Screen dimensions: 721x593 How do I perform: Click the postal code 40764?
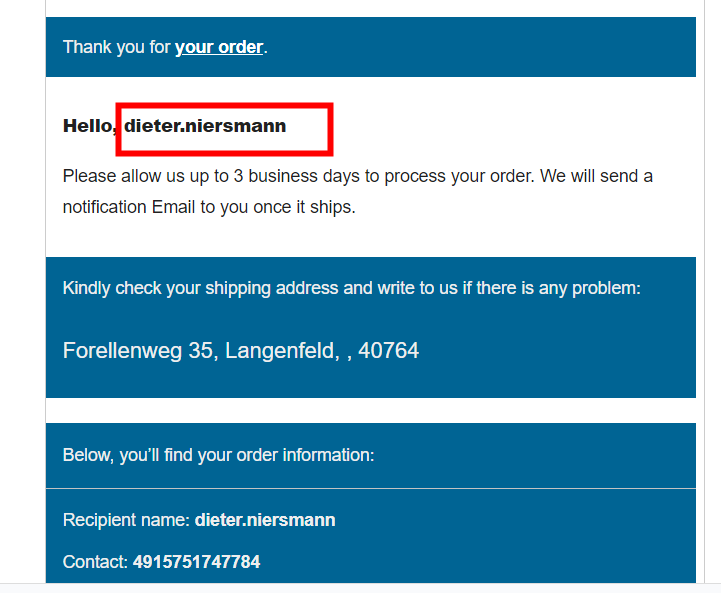tap(391, 351)
